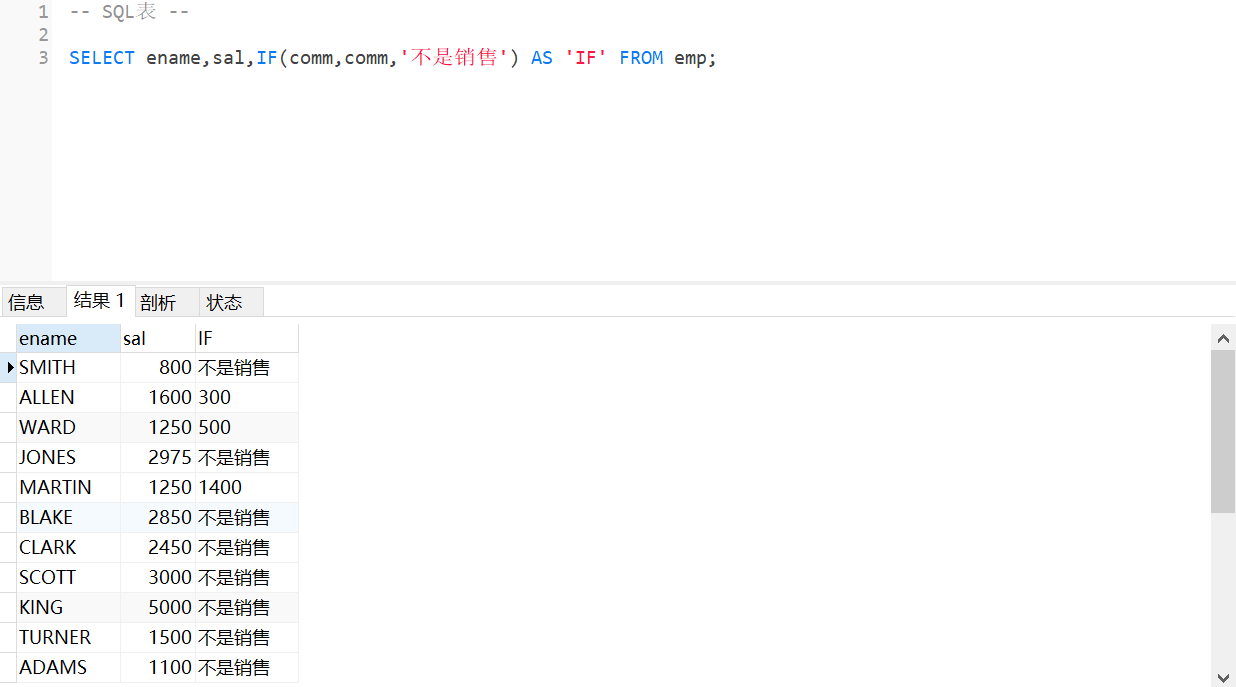Click the 不是销售 cell in KING's row
1236x687 pixels.
pos(246,608)
